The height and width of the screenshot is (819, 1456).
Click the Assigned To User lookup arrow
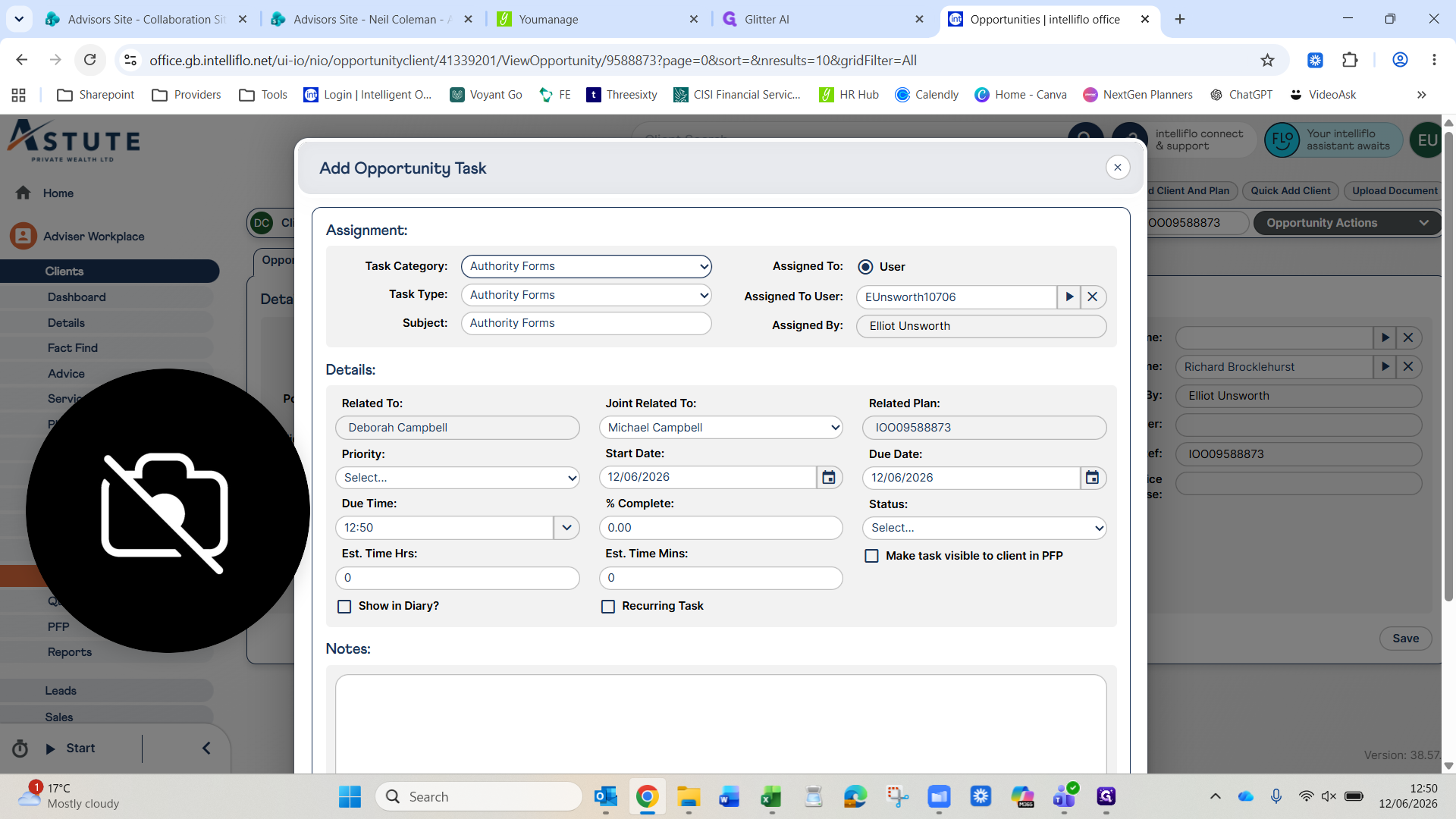tap(1069, 297)
